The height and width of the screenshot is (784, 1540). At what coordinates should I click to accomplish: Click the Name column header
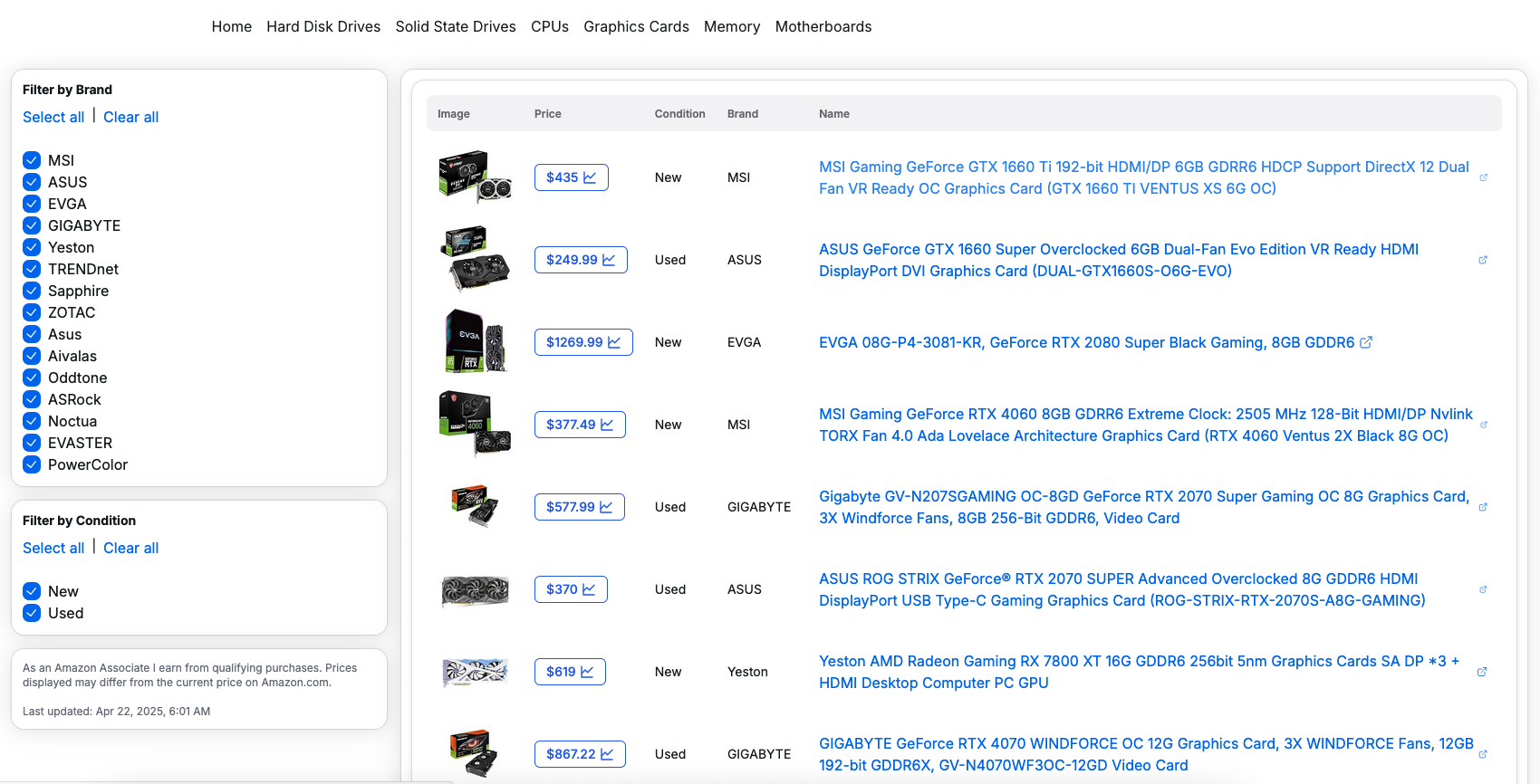pyautogui.click(x=834, y=114)
